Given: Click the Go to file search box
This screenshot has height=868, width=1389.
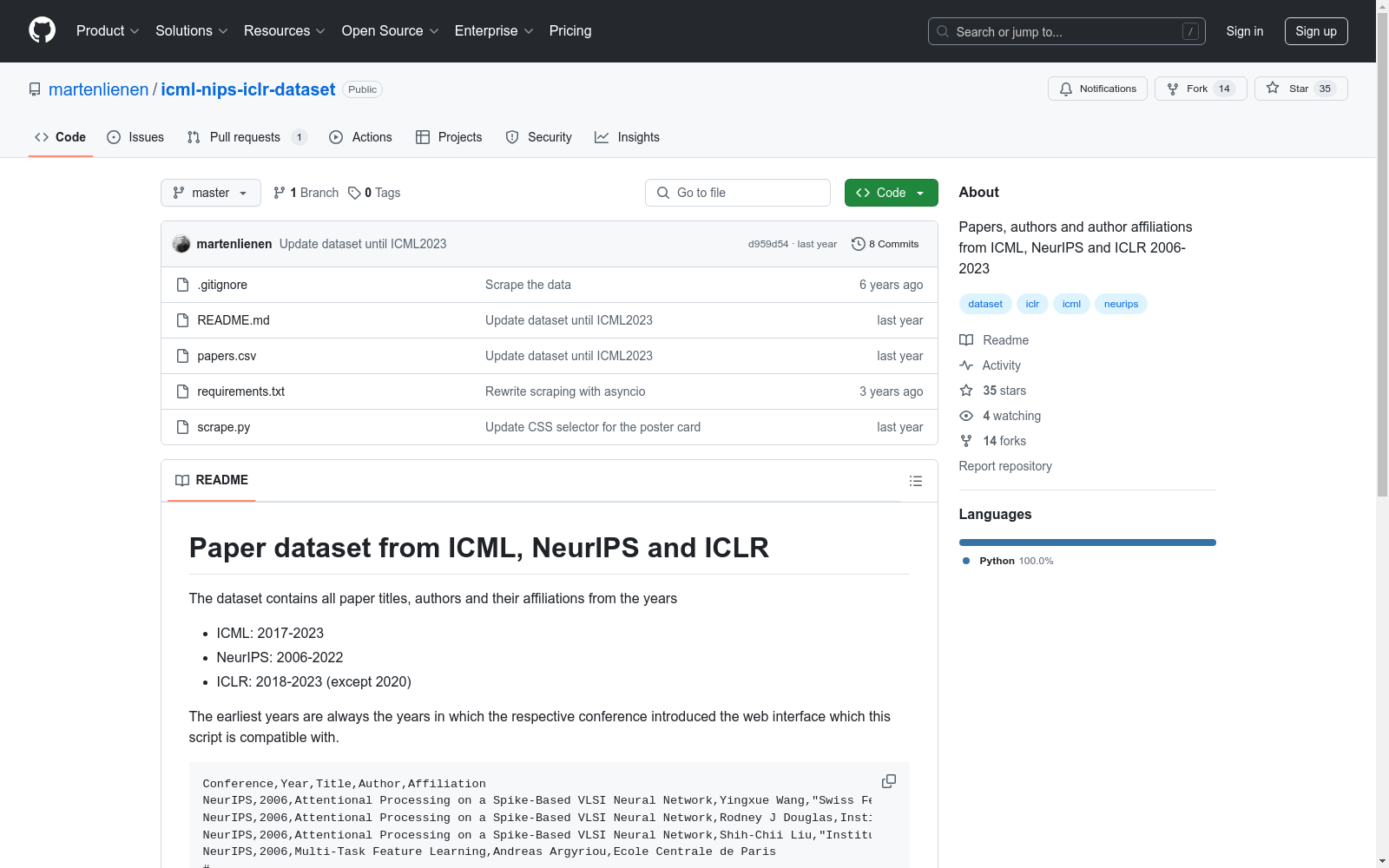Looking at the screenshot, I should (x=738, y=193).
